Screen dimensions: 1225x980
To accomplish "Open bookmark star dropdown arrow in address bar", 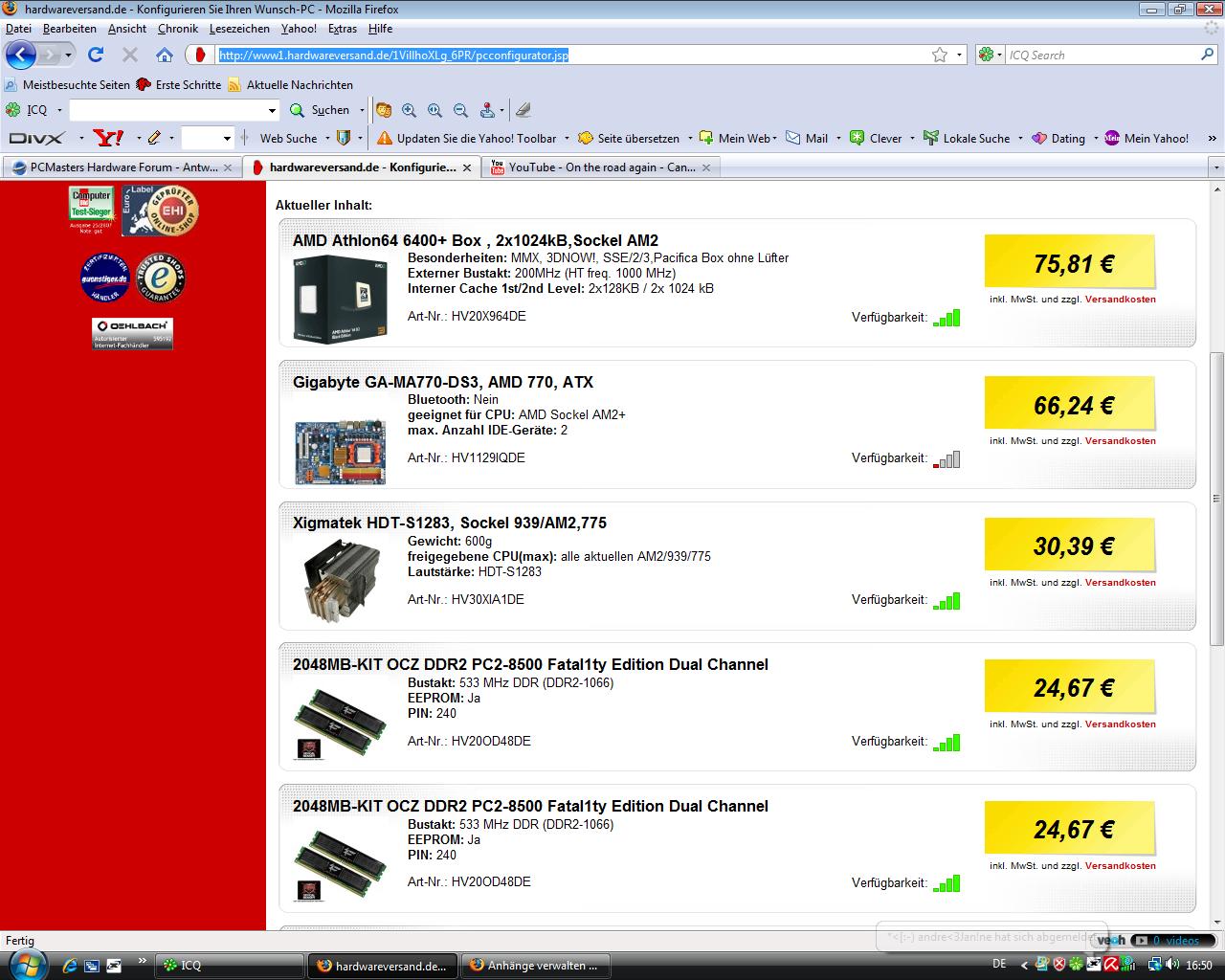I will [x=960, y=55].
